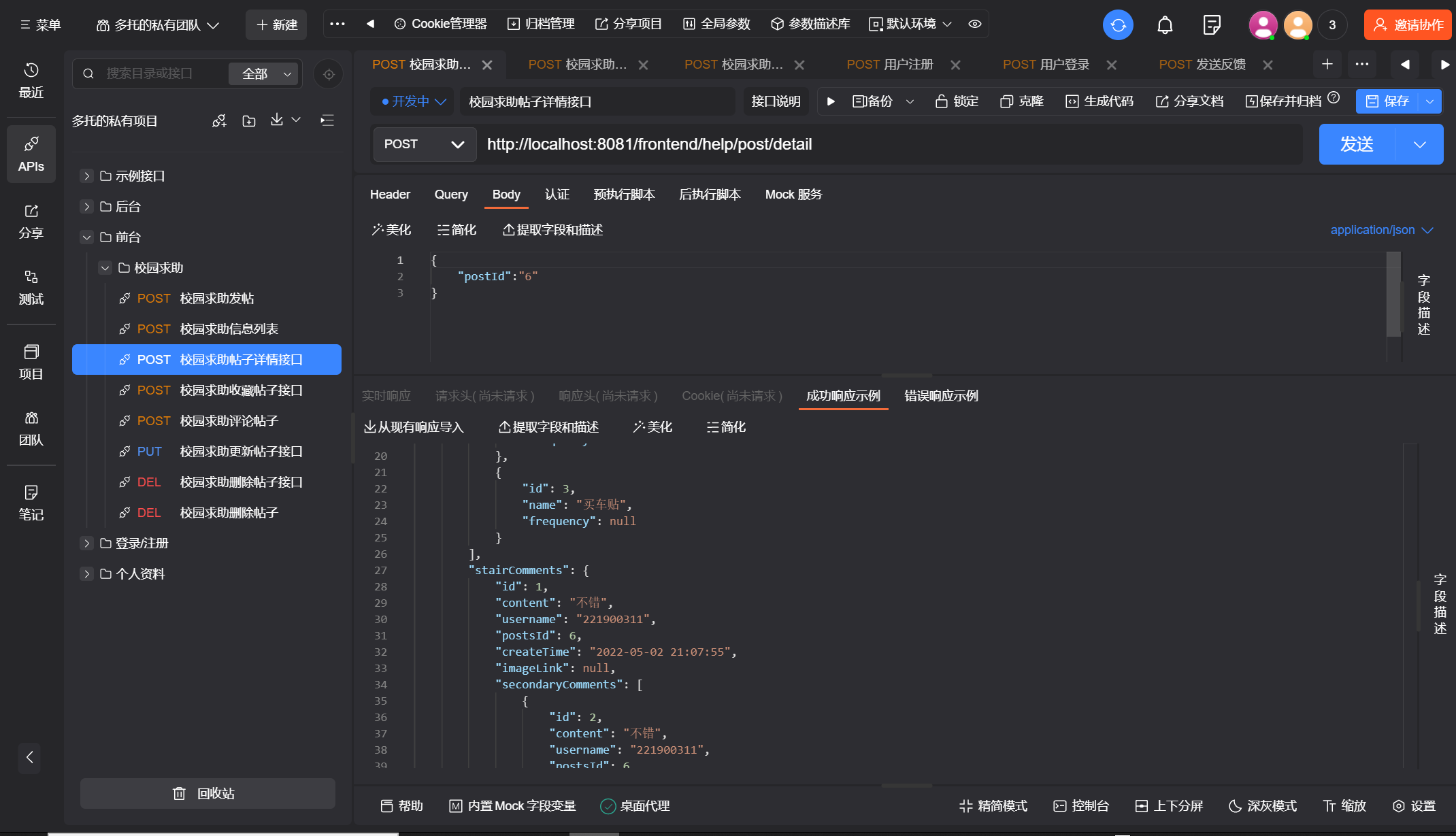Toggle Dark Gray mode
Viewport: 1456px width, 836px height.
click(1263, 805)
